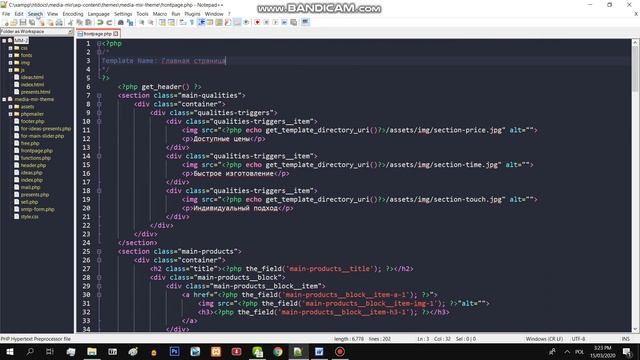This screenshot has width=640, height=360.
Task: Click the Zoom In toolbar icon
Action: [x=142, y=22]
